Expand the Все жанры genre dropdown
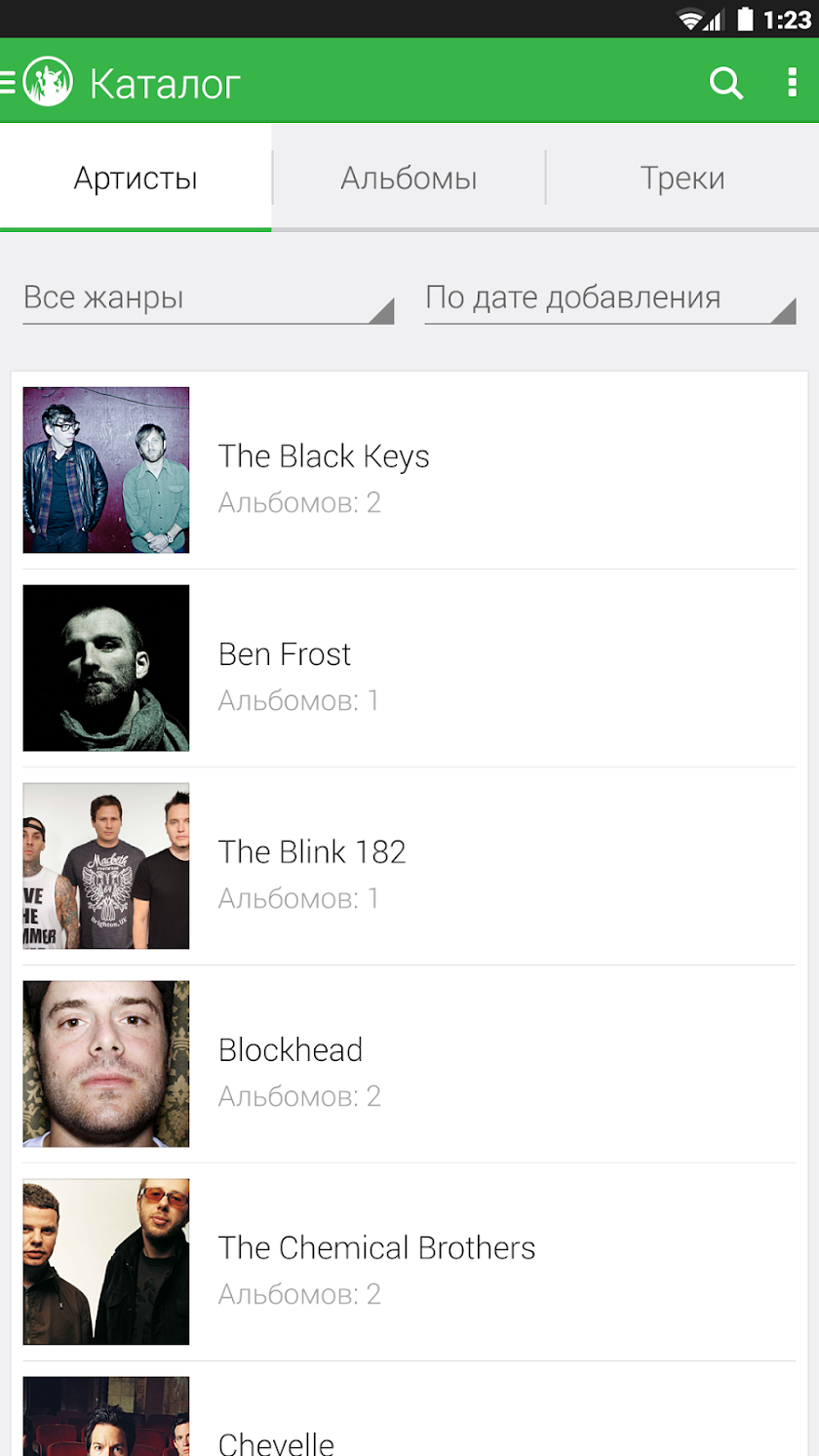Image resolution: width=819 pixels, height=1456 pixels. point(209,298)
